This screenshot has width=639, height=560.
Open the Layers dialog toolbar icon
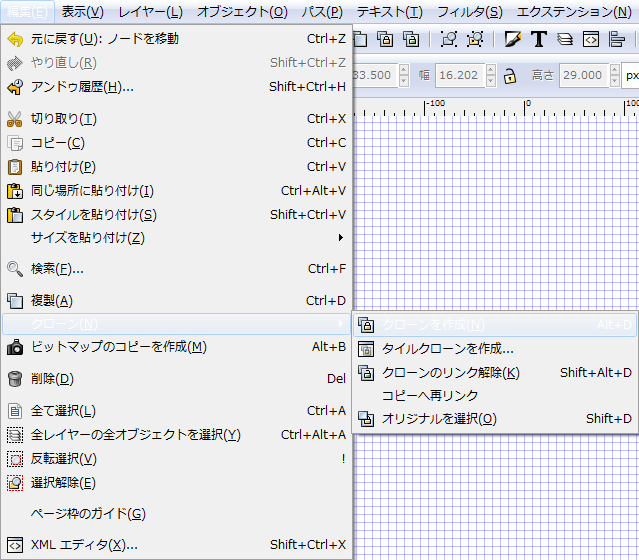coord(564,39)
